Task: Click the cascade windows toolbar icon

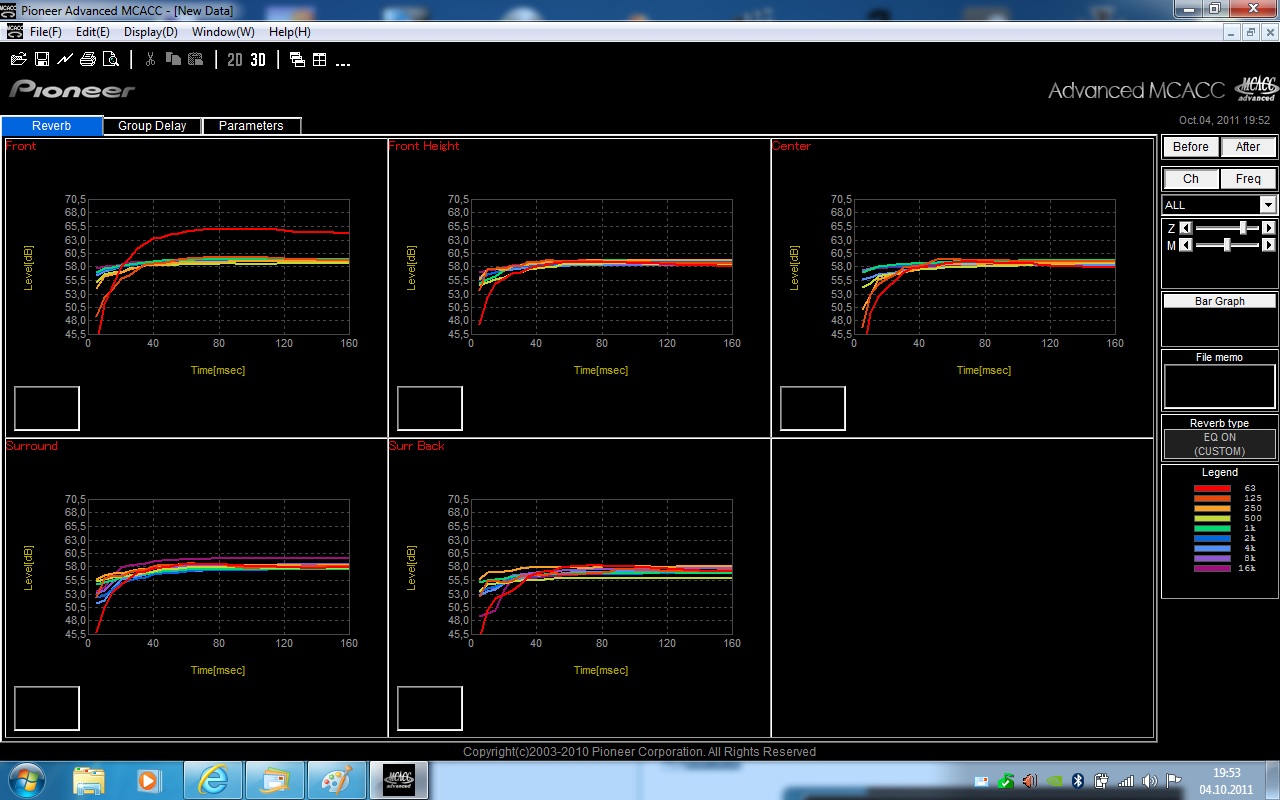Action: [x=297, y=60]
